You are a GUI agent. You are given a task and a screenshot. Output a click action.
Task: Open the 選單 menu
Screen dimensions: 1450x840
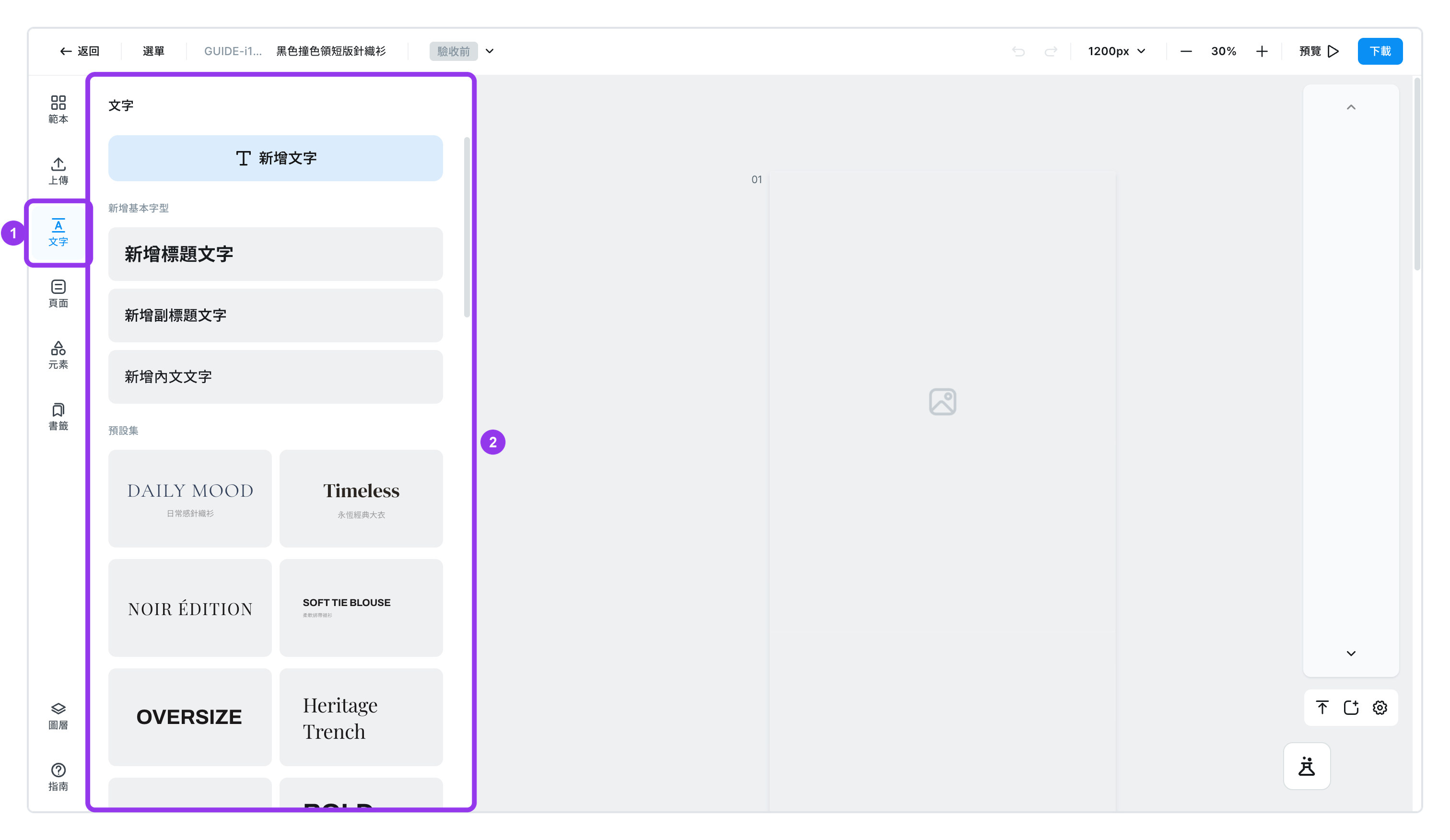coord(153,51)
